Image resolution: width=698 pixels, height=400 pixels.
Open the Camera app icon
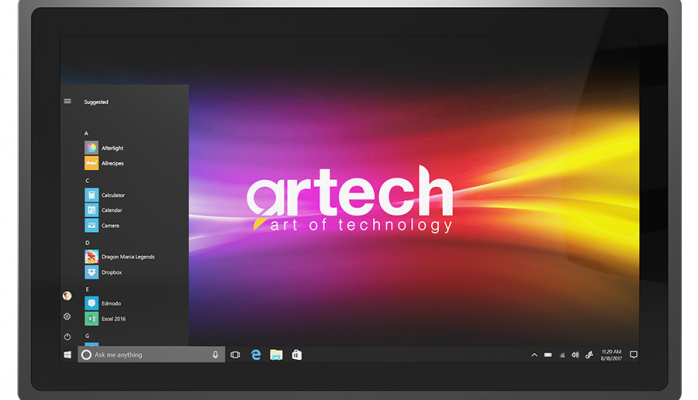(x=91, y=225)
